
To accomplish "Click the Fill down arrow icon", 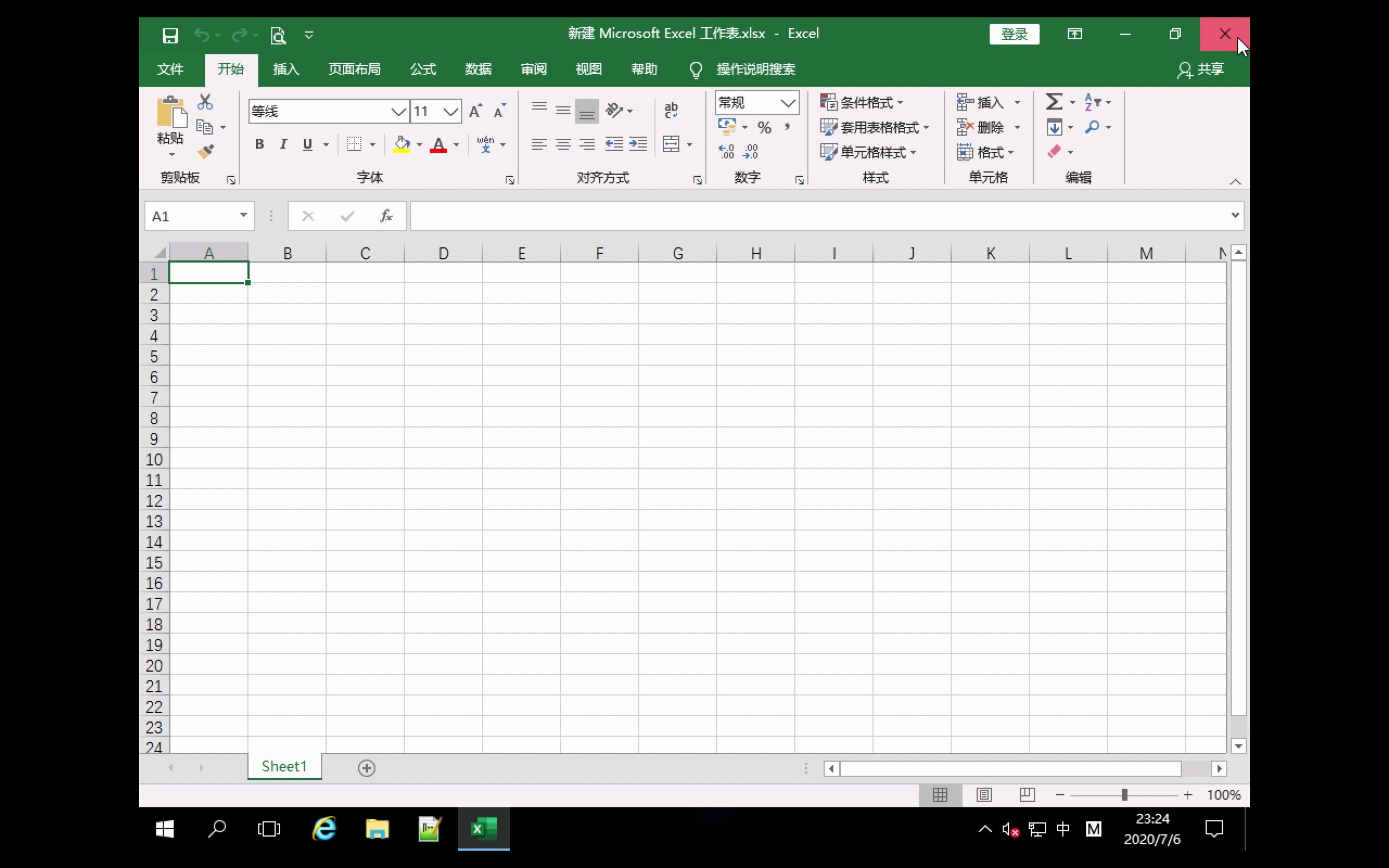I will click(x=1054, y=127).
